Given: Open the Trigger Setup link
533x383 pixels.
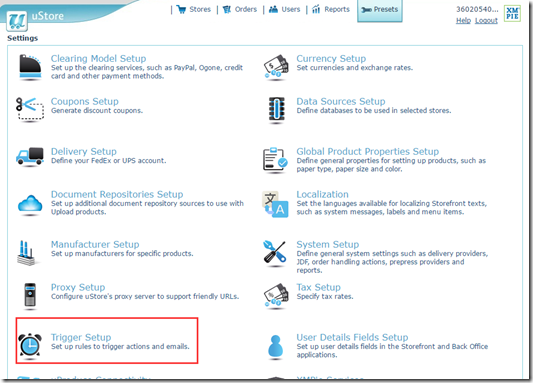Looking at the screenshot, I should coord(81,337).
